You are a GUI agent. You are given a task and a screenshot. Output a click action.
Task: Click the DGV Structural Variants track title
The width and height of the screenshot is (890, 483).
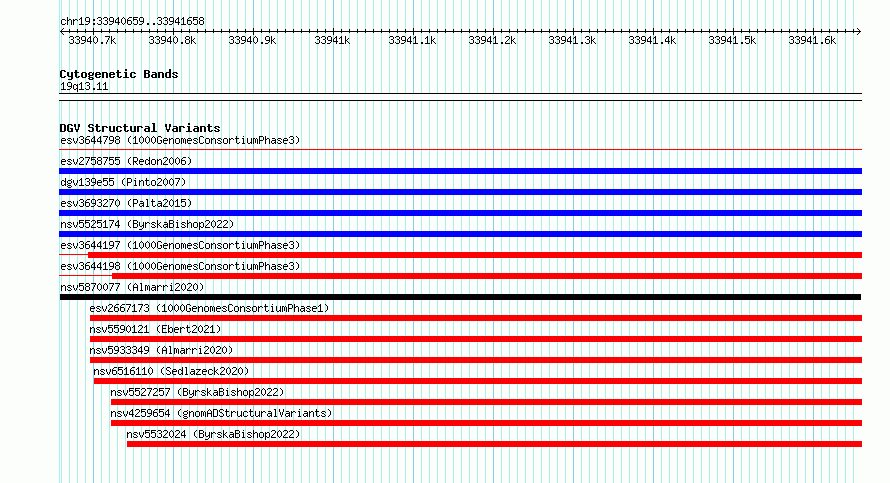tap(140, 128)
